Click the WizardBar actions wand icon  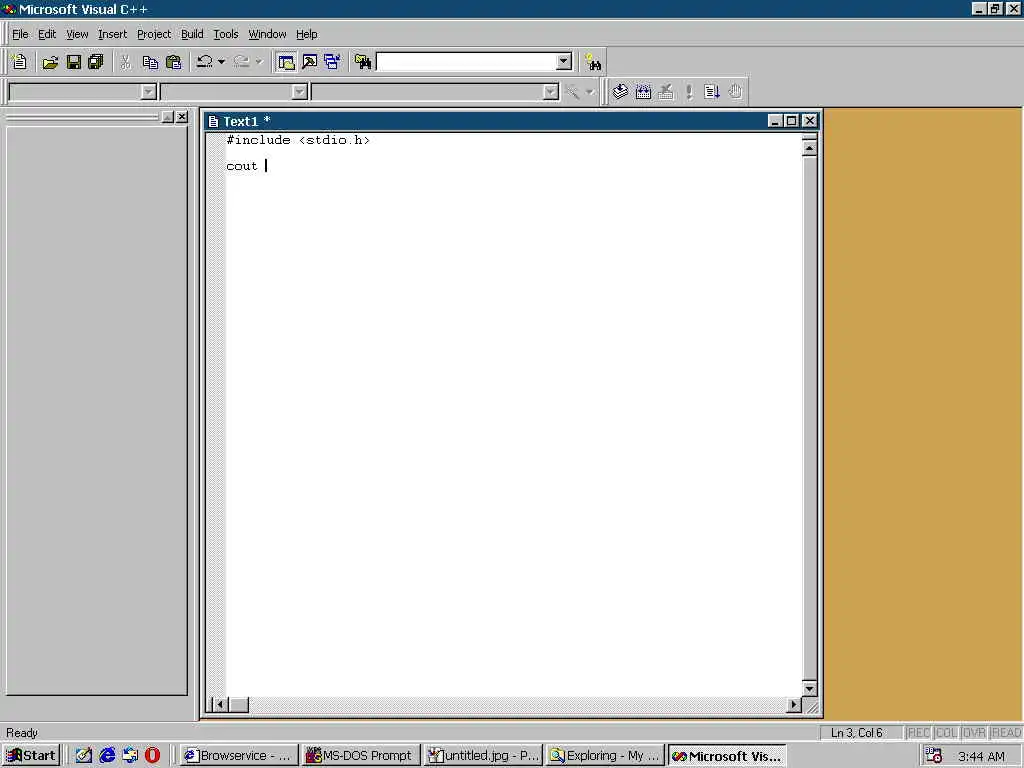[573, 92]
